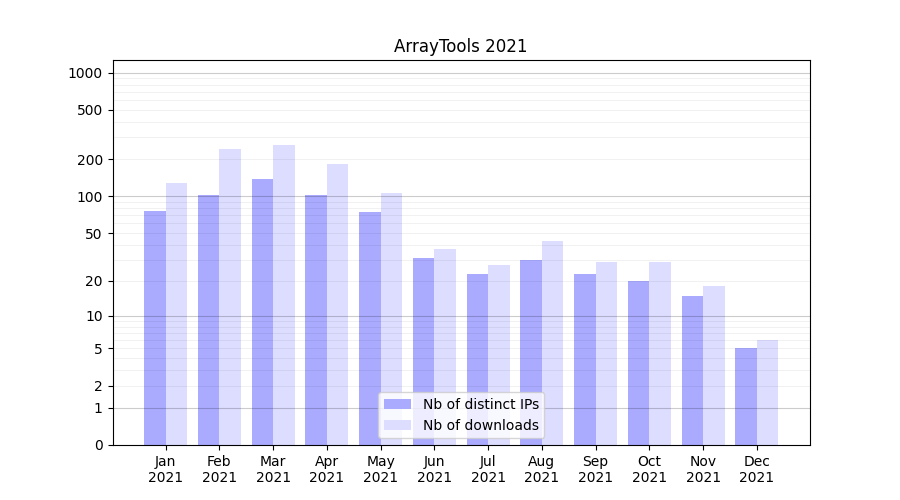Click the "Jun 2021" x-axis label

[434, 469]
